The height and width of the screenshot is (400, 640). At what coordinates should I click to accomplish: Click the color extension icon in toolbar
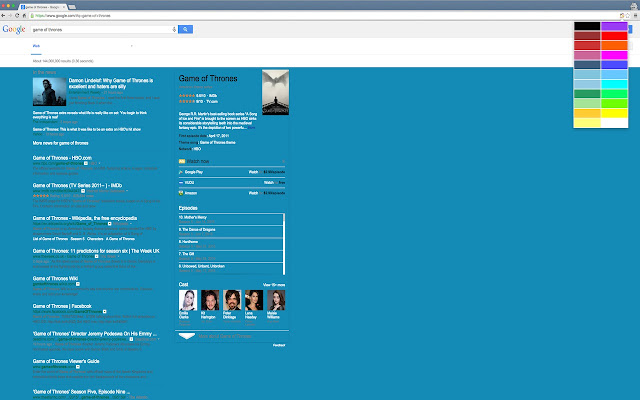(x=622, y=16)
